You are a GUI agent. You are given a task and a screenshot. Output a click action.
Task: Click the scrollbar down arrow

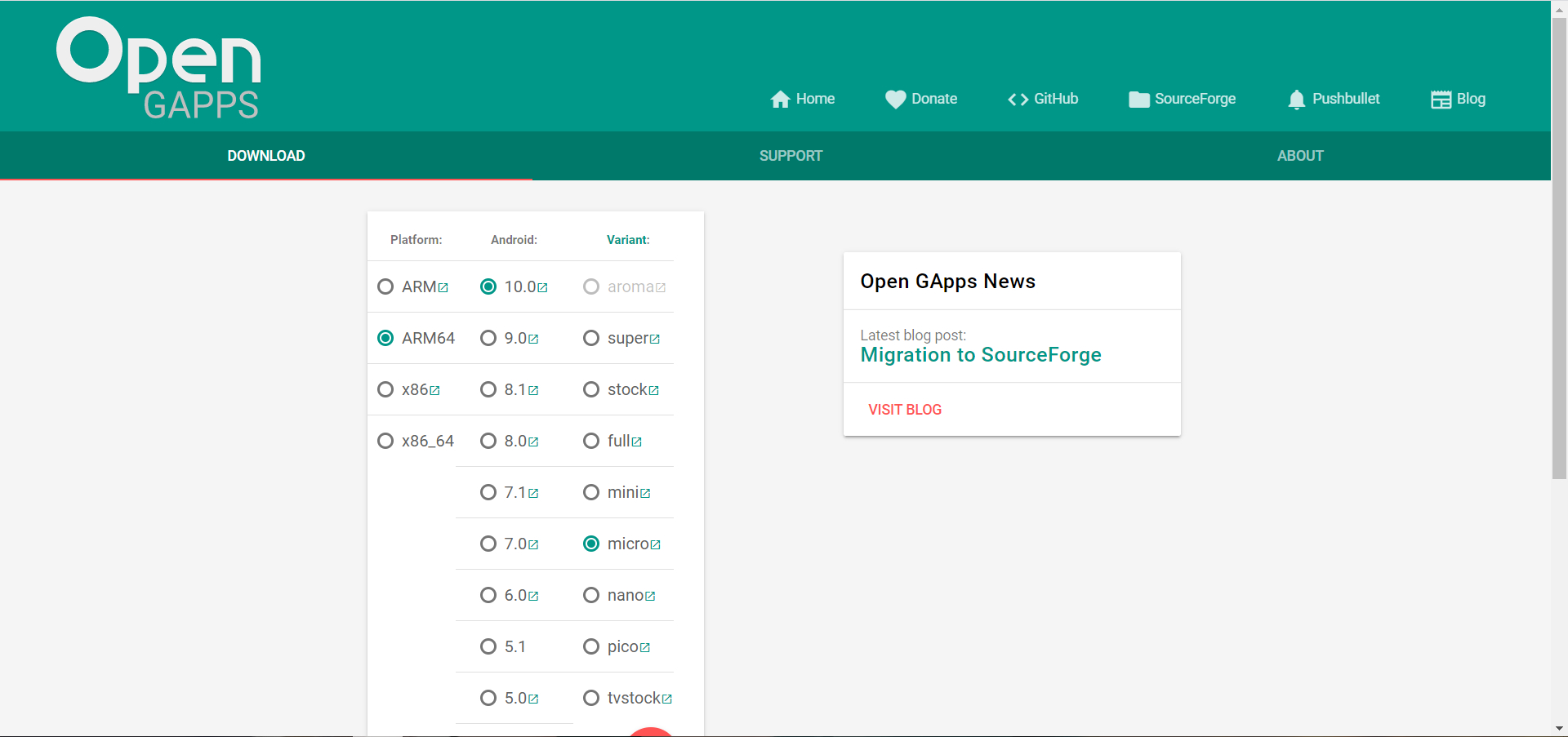point(1560,729)
